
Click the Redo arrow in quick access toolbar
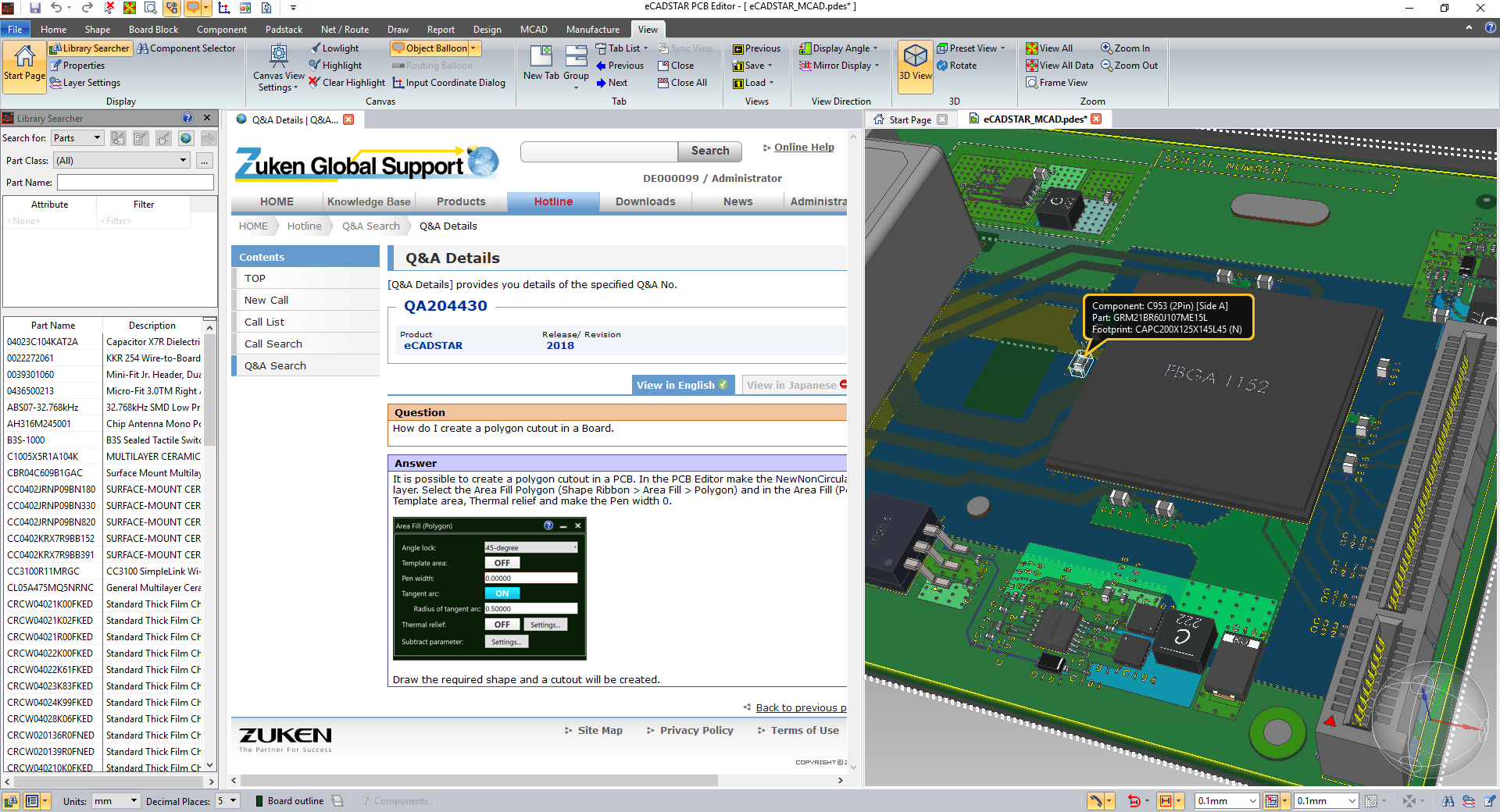[x=87, y=8]
